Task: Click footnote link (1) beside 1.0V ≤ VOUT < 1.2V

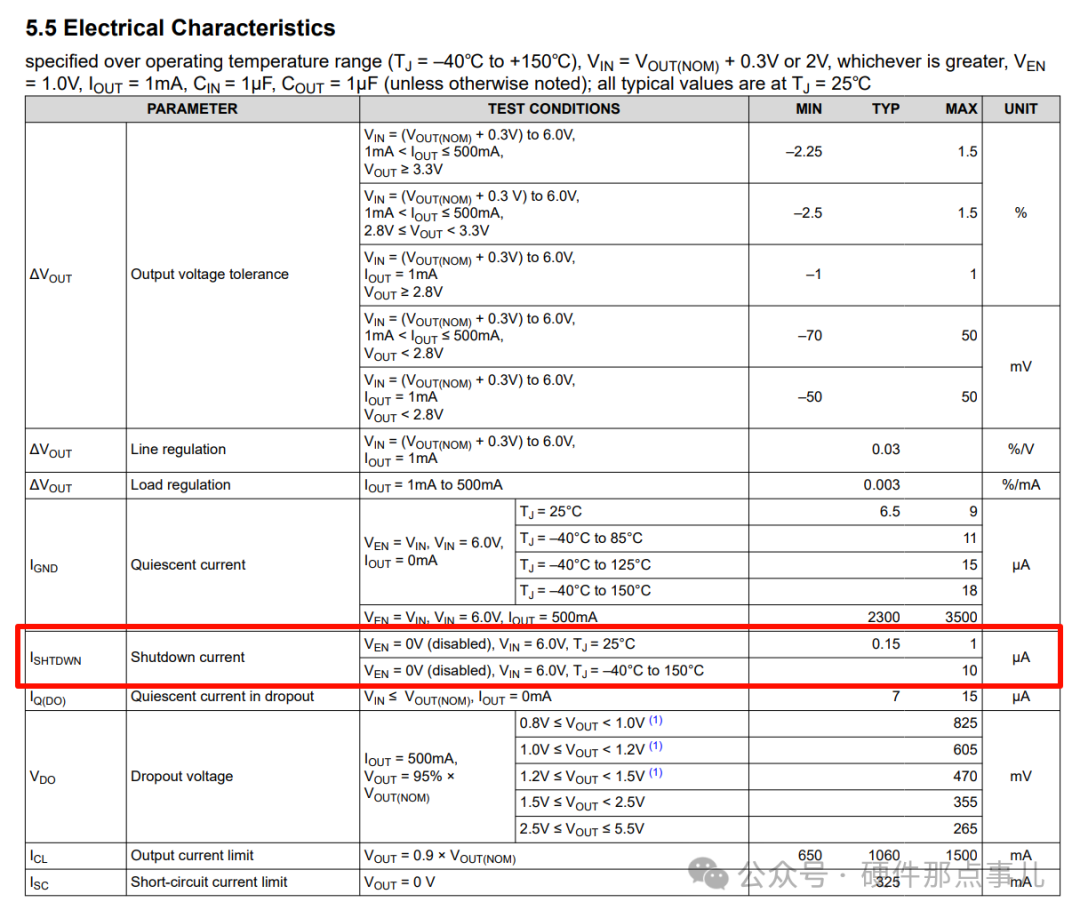Action: (656, 747)
